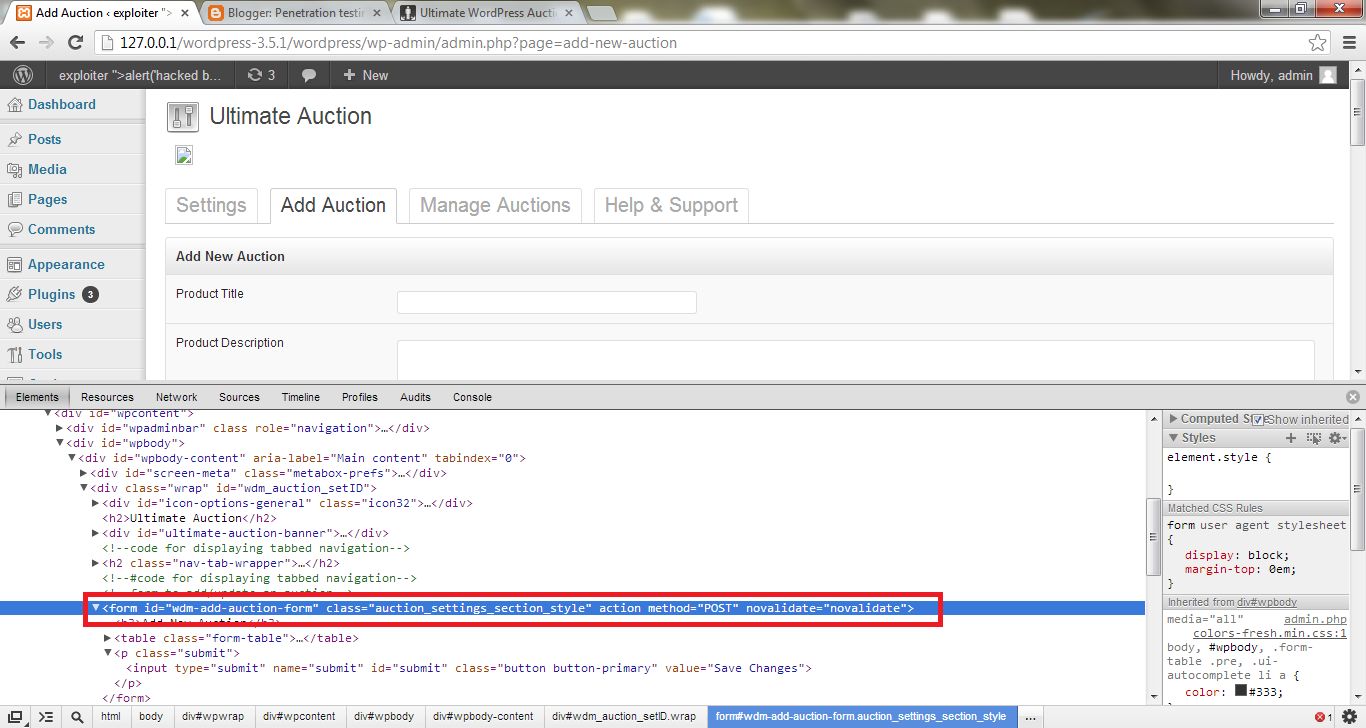Open the WordPress logo menu in the admin bar
1366x728 pixels.
[22, 75]
